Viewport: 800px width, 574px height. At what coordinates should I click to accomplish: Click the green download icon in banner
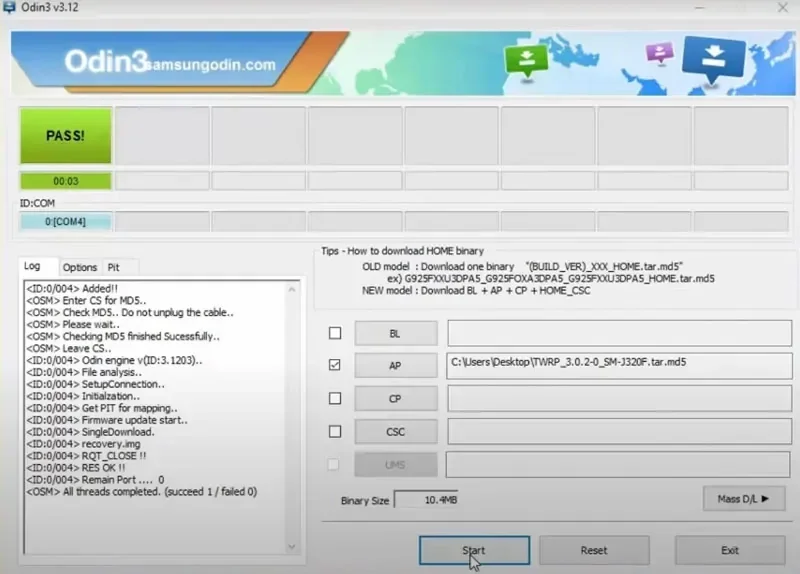[526, 61]
